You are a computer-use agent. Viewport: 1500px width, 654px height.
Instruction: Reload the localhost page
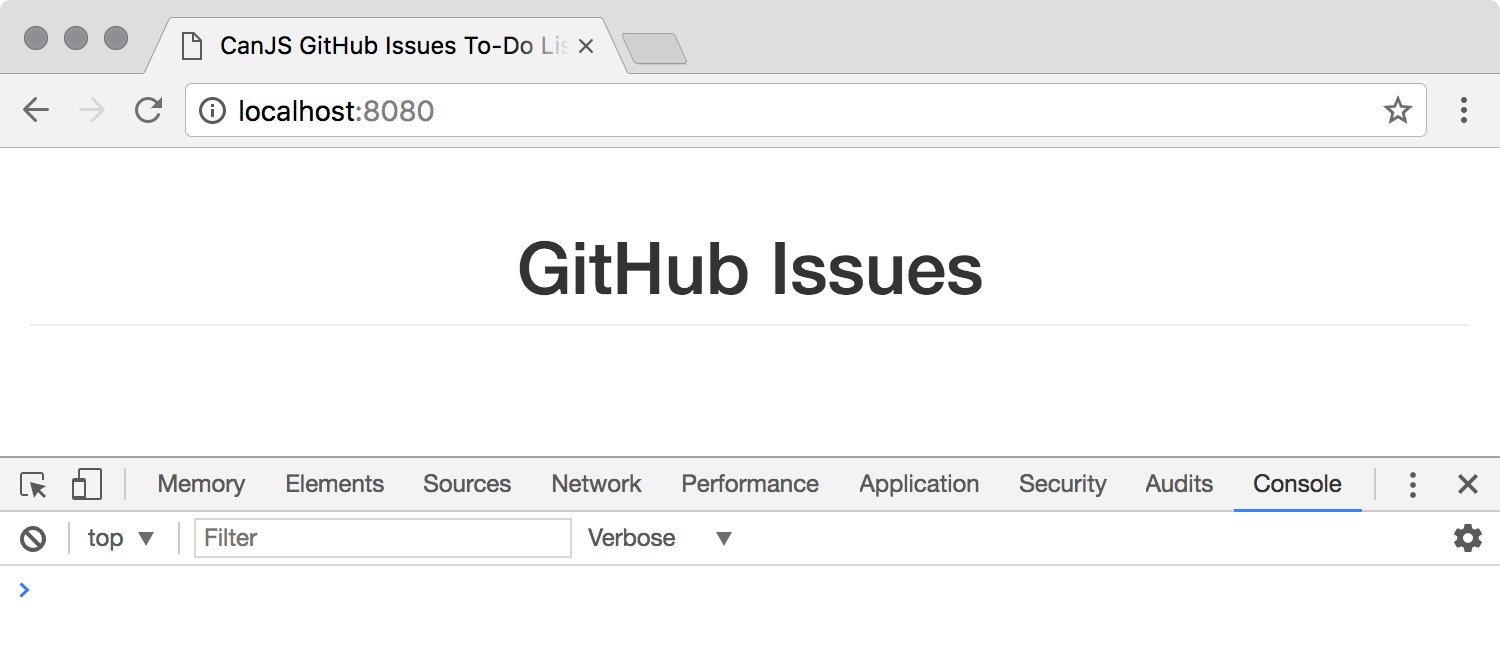click(149, 110)
